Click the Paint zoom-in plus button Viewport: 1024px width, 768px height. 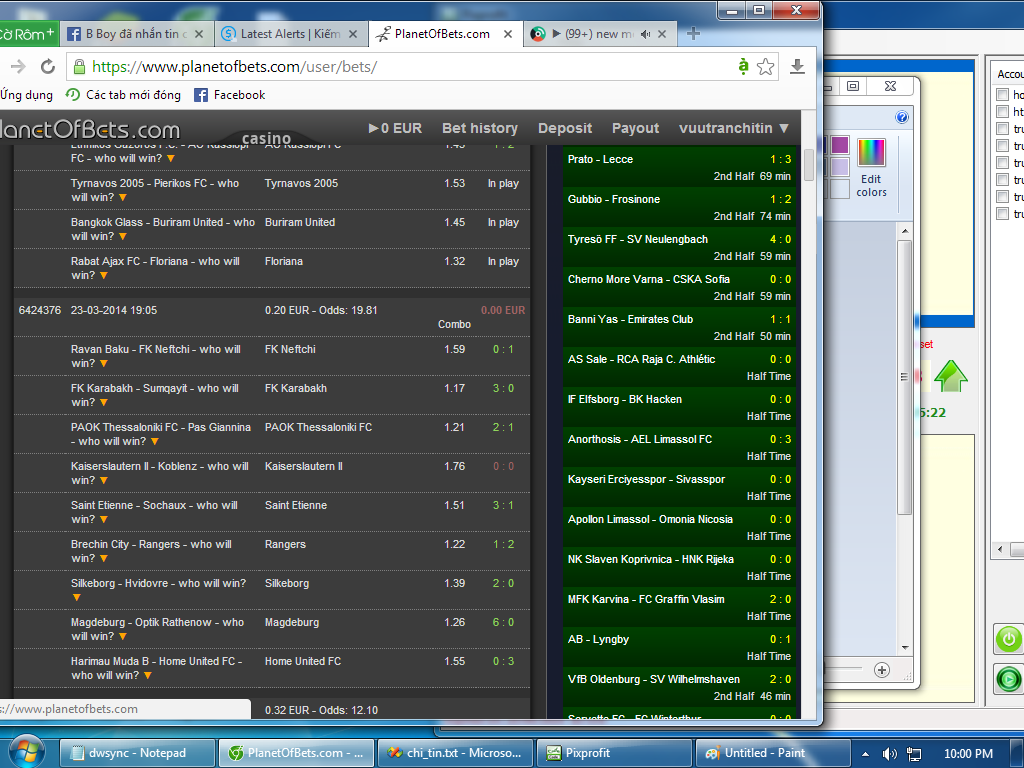pos(882,670)
